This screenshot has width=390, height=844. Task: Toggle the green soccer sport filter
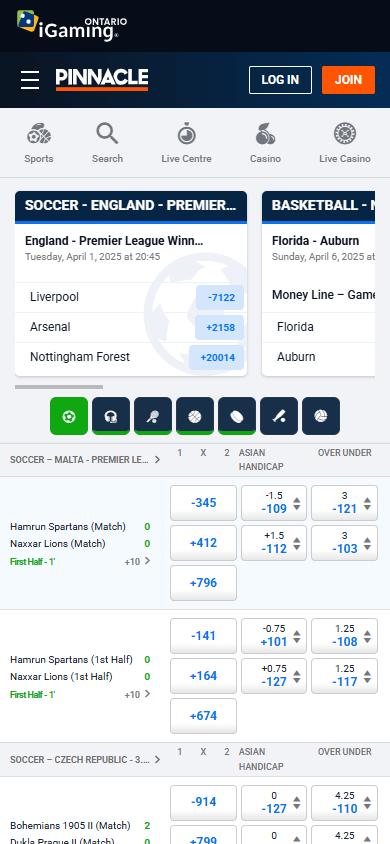(69, 416)
